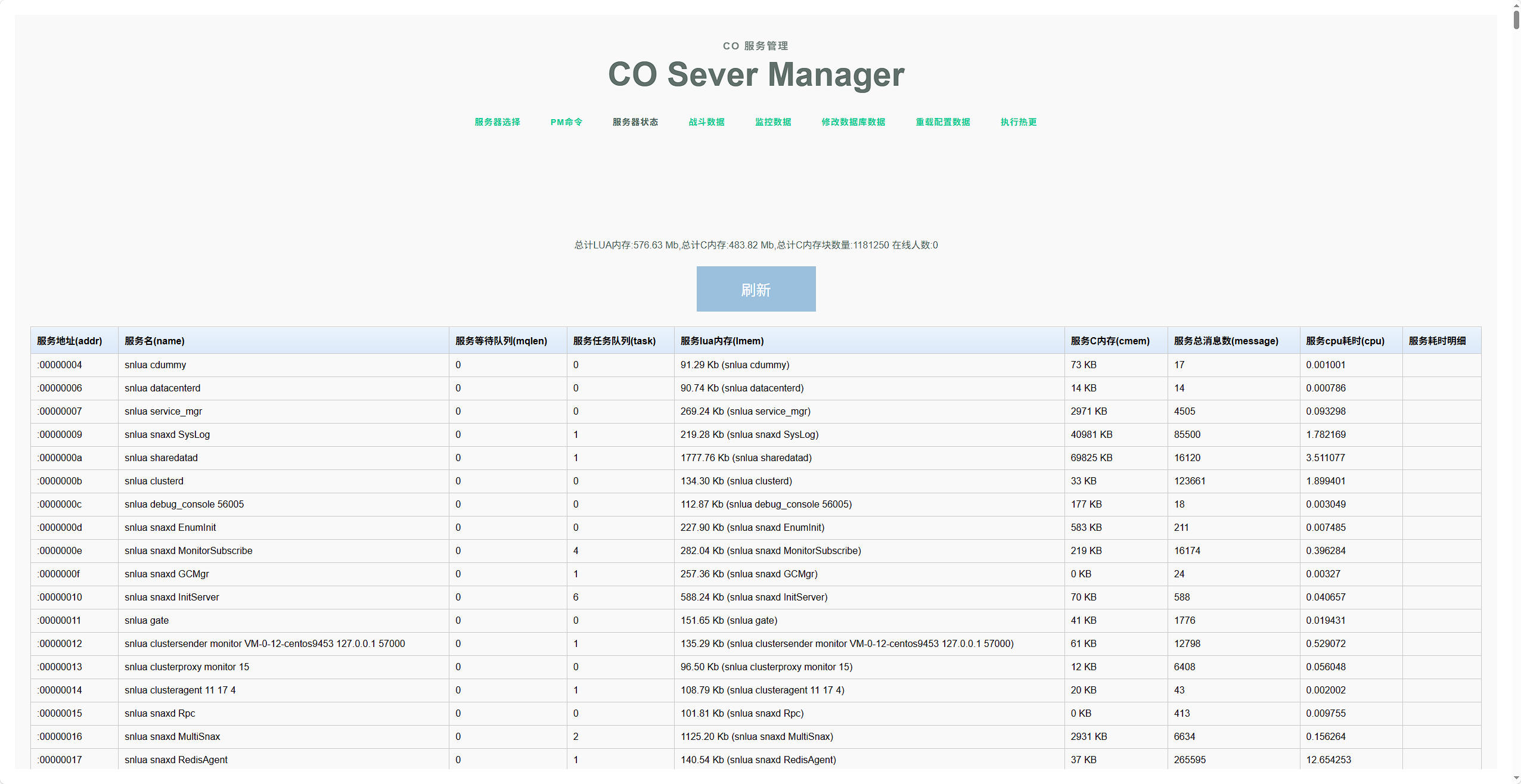Click message count 85500
This screenshot has width=1521, height=784.
tap(1234, 435)
